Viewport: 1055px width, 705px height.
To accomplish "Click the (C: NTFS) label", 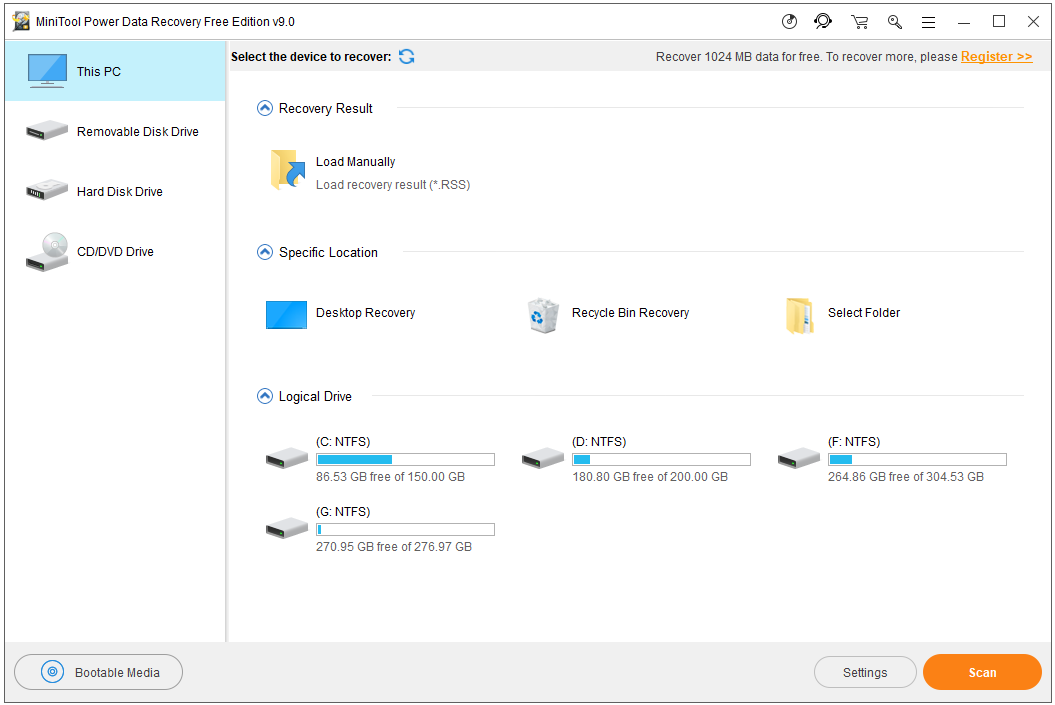I will pos(343,442).
